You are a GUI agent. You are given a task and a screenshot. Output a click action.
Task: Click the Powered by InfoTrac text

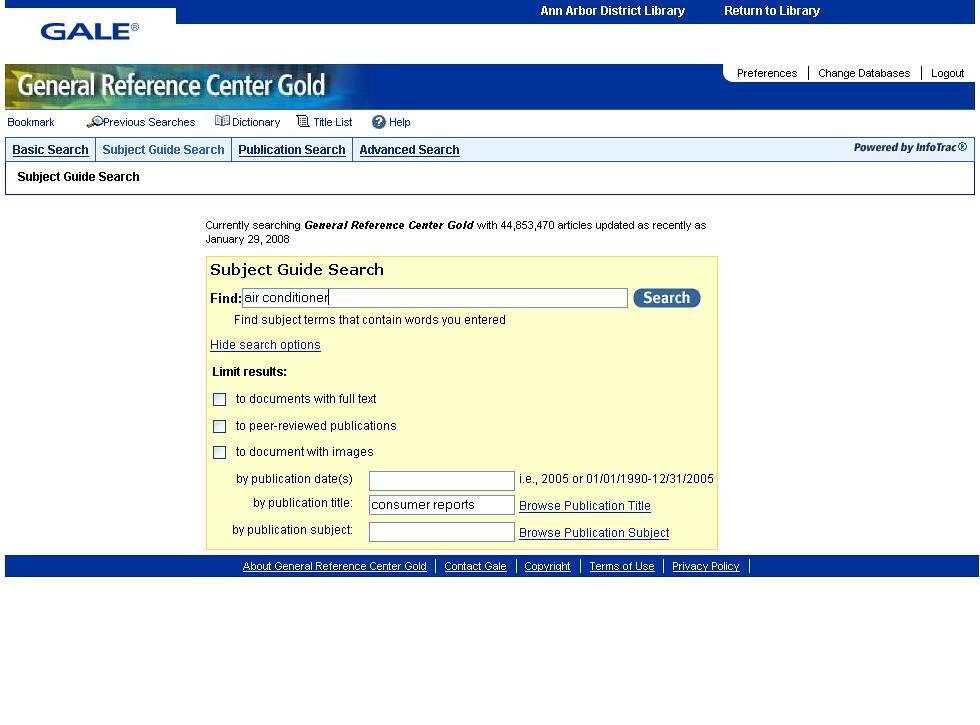pos(910,148)
